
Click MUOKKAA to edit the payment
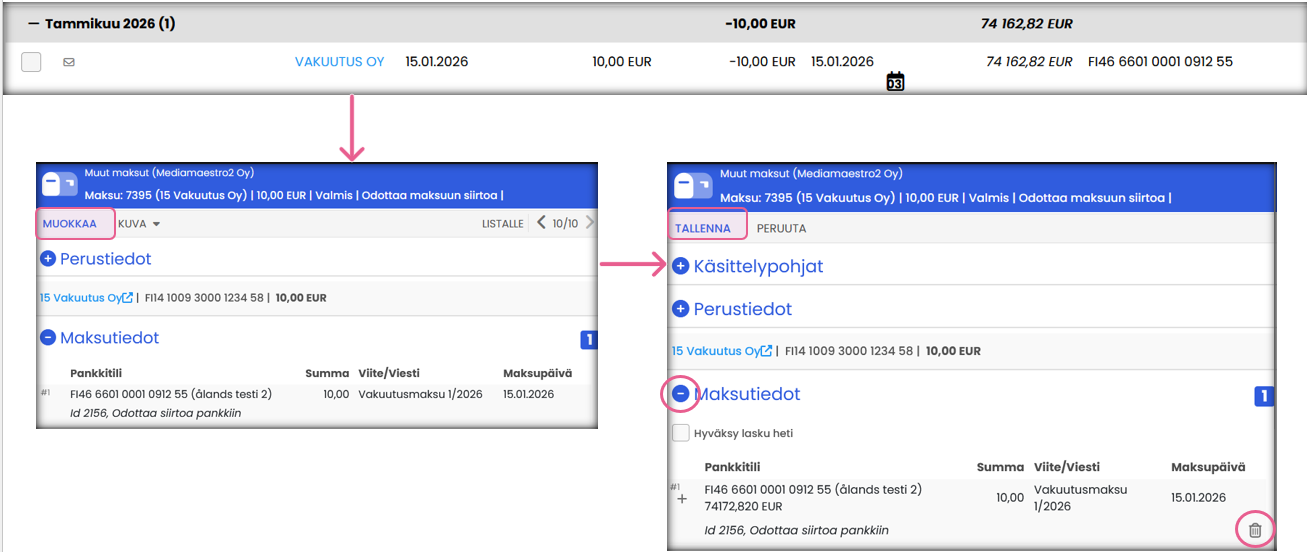(70, 224)
